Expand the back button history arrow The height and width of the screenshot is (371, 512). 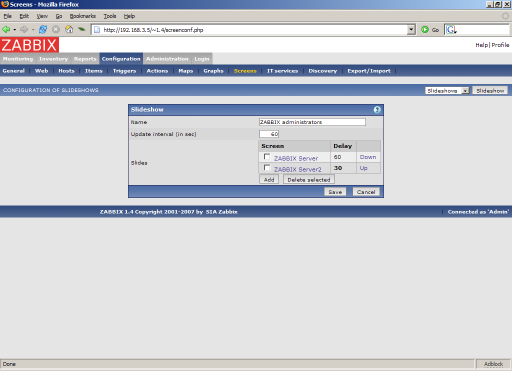pyautogui.click(x=15, y=30)
